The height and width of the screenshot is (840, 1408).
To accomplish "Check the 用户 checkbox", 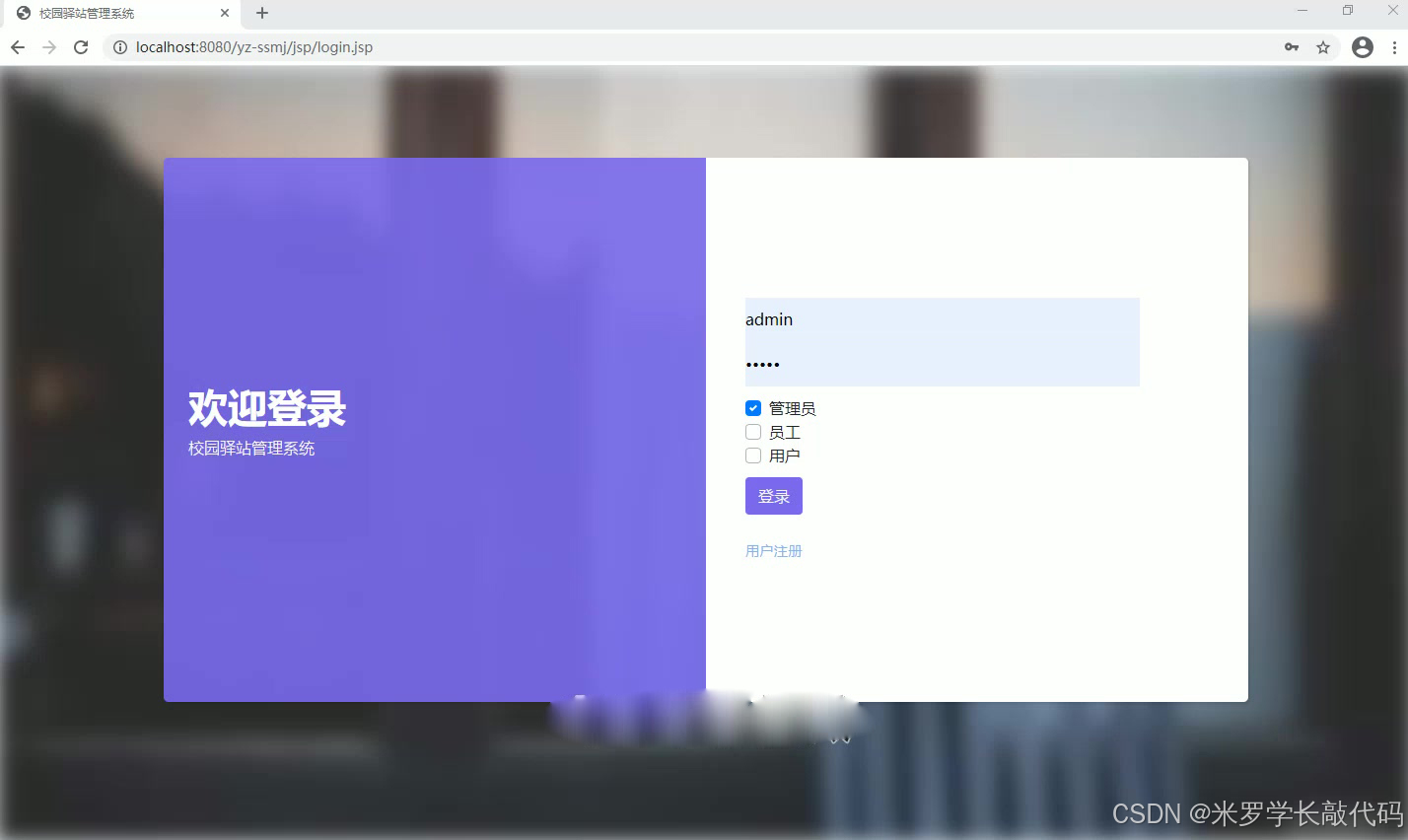I will [752, 455].
